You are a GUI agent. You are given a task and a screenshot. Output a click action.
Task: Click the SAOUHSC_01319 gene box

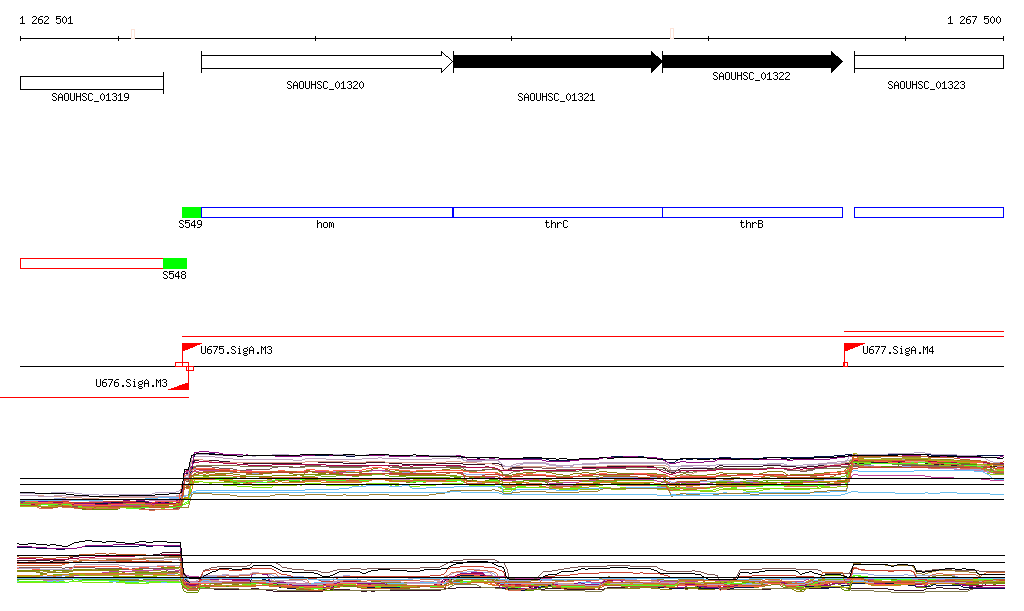pos(91,83)
